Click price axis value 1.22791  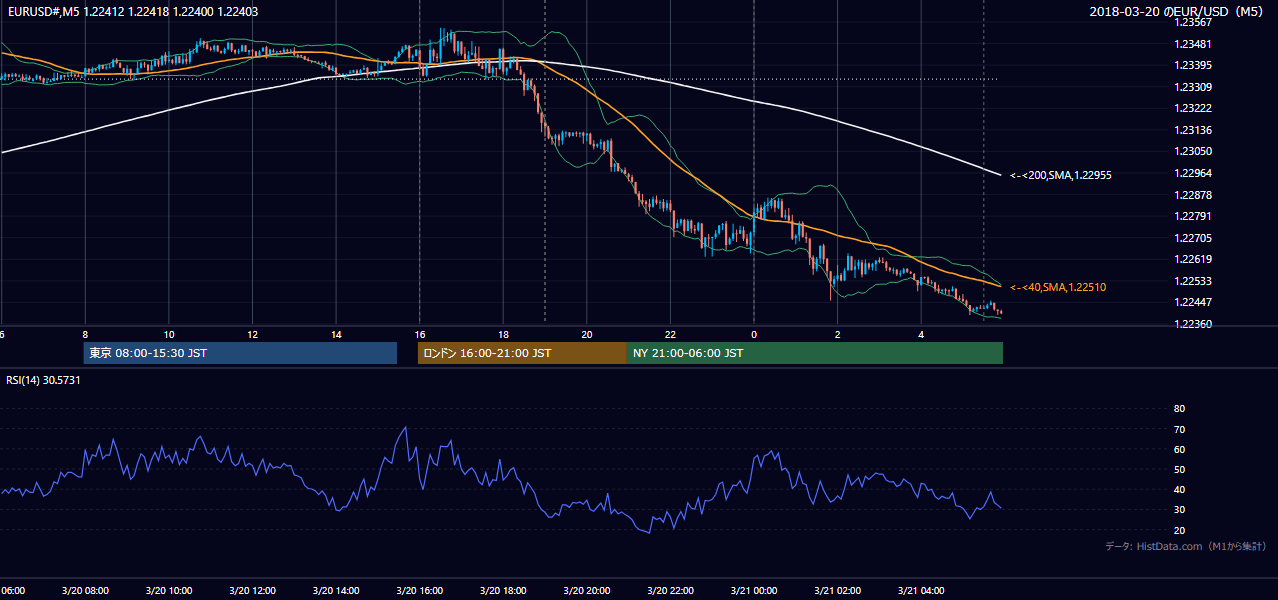[x=1193, y=216]
